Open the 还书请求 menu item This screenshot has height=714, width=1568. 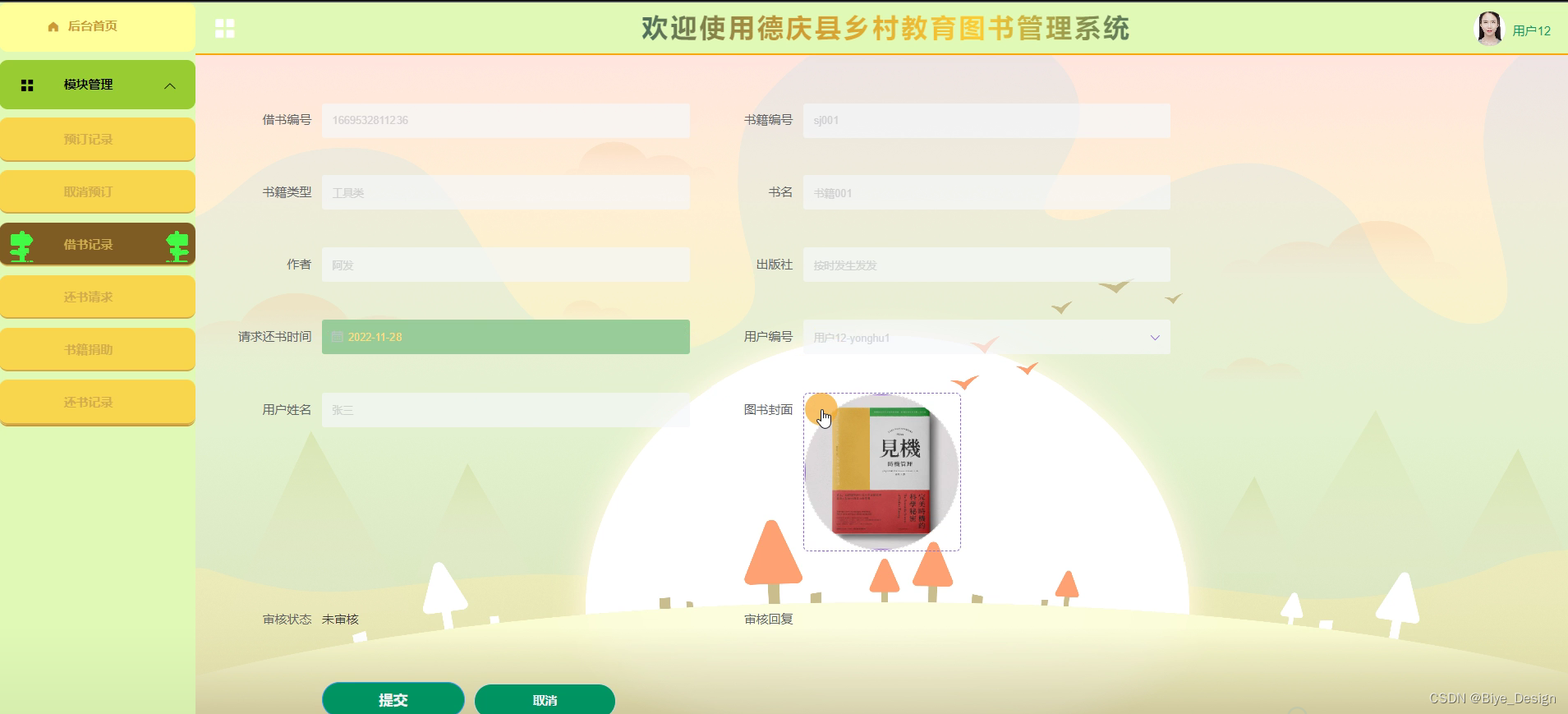pos(98,297)
